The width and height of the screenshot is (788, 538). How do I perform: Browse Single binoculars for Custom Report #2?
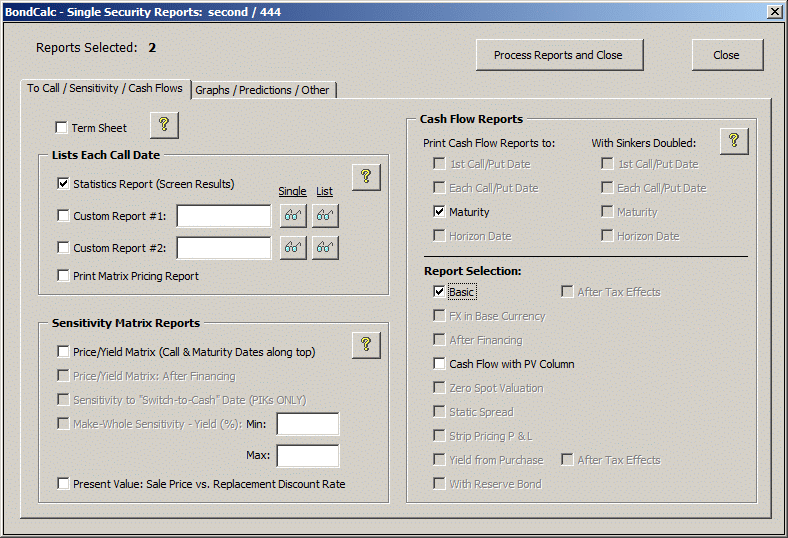coord(293,248)
